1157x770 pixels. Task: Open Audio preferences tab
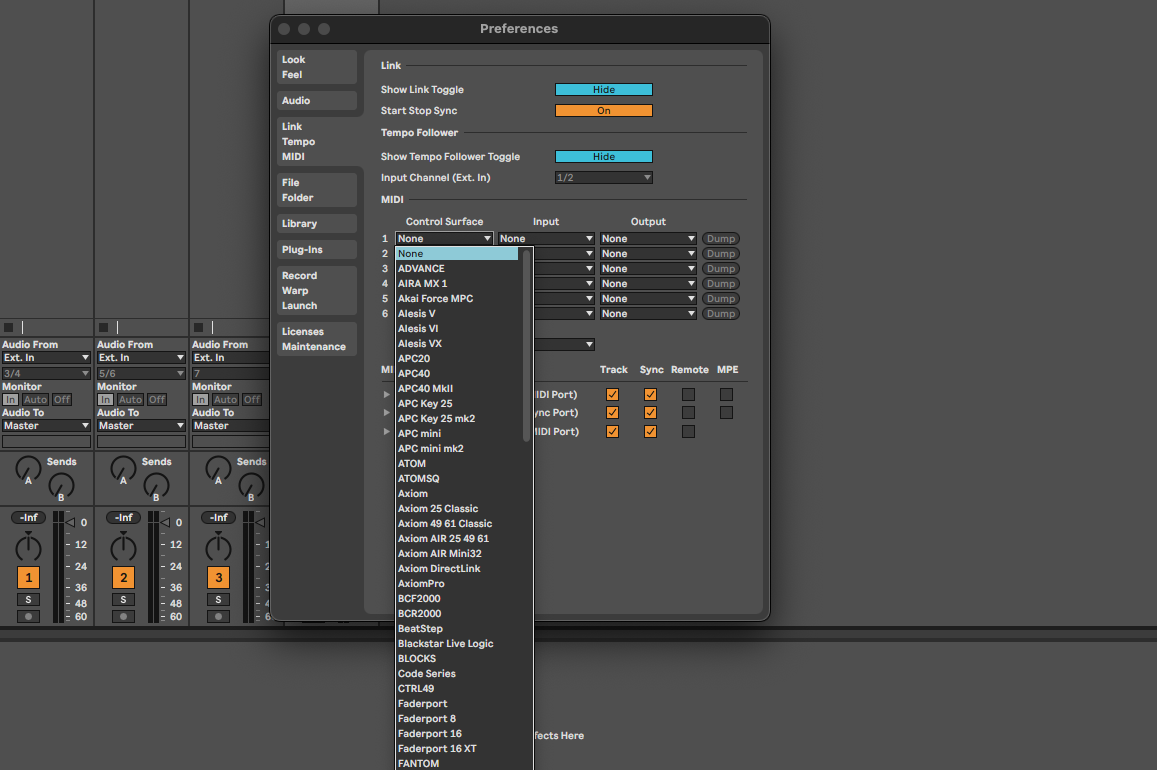coord(317,101)
